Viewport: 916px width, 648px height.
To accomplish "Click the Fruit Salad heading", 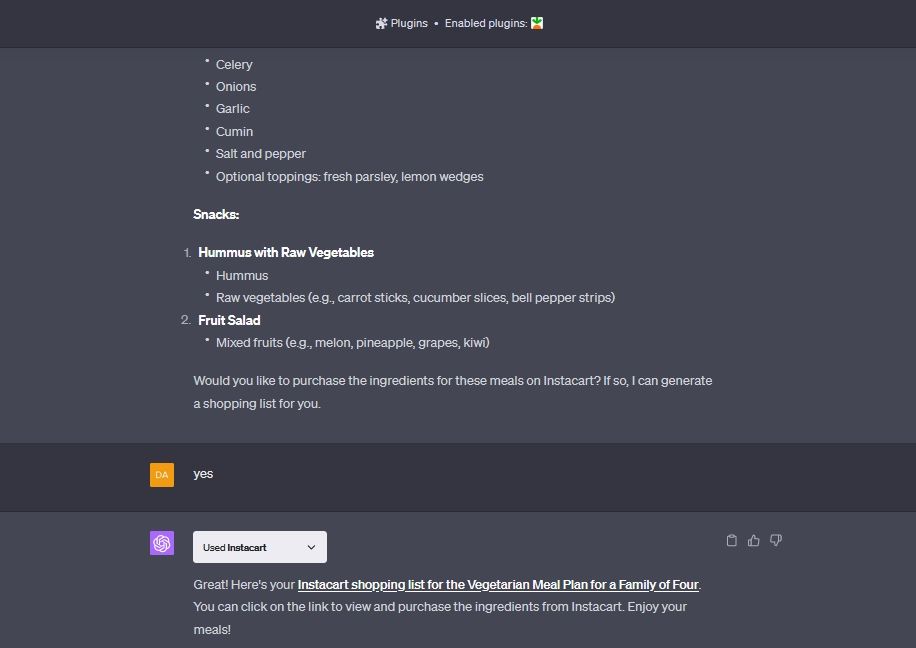I will [229, 320].
